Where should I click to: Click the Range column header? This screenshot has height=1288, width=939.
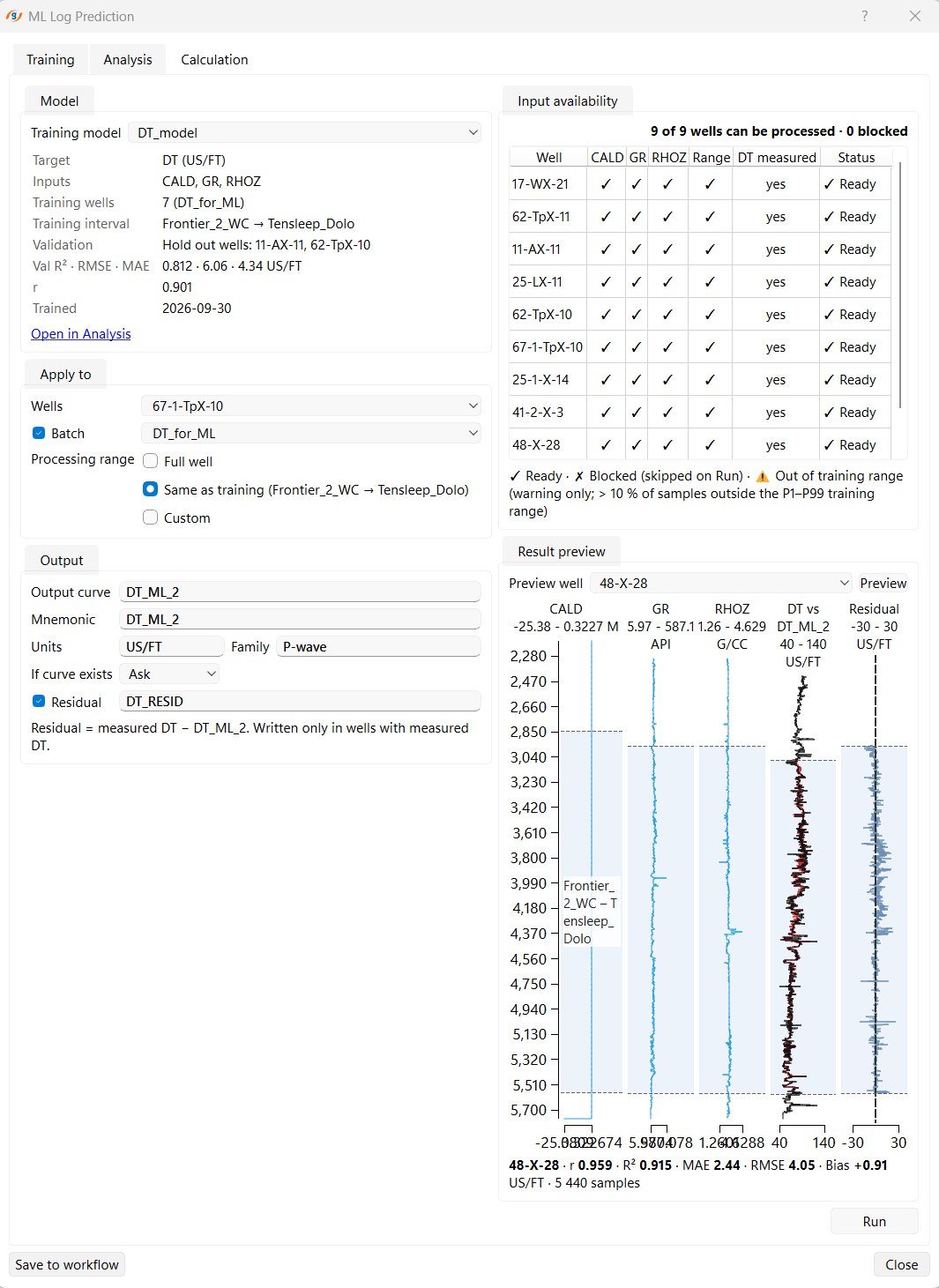click(x=712, y=157)
